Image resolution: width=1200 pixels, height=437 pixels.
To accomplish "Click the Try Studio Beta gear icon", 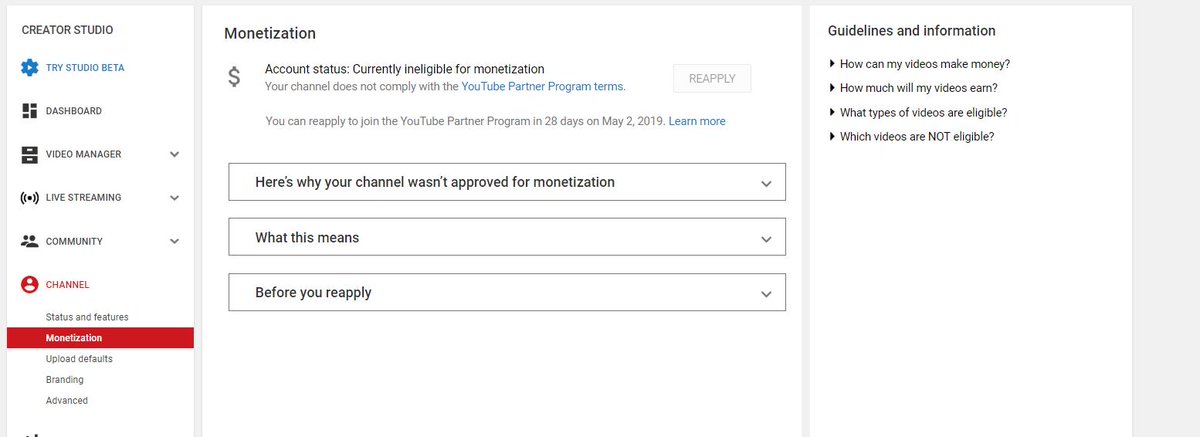I will point(30,68).
